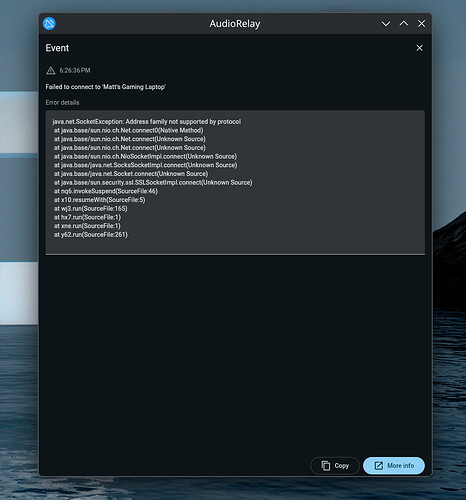Maximize AudioRelay with up chevron
The height and width of the screenshot is (500, 466).
[x=404, y=23]
